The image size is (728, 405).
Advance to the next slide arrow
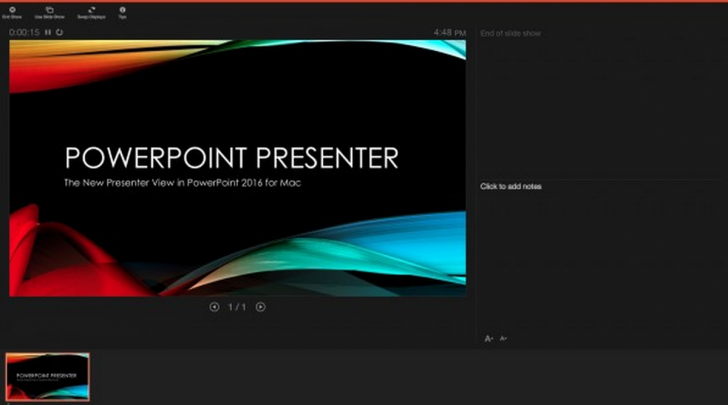pyautogui.click(x=260, y=307)
